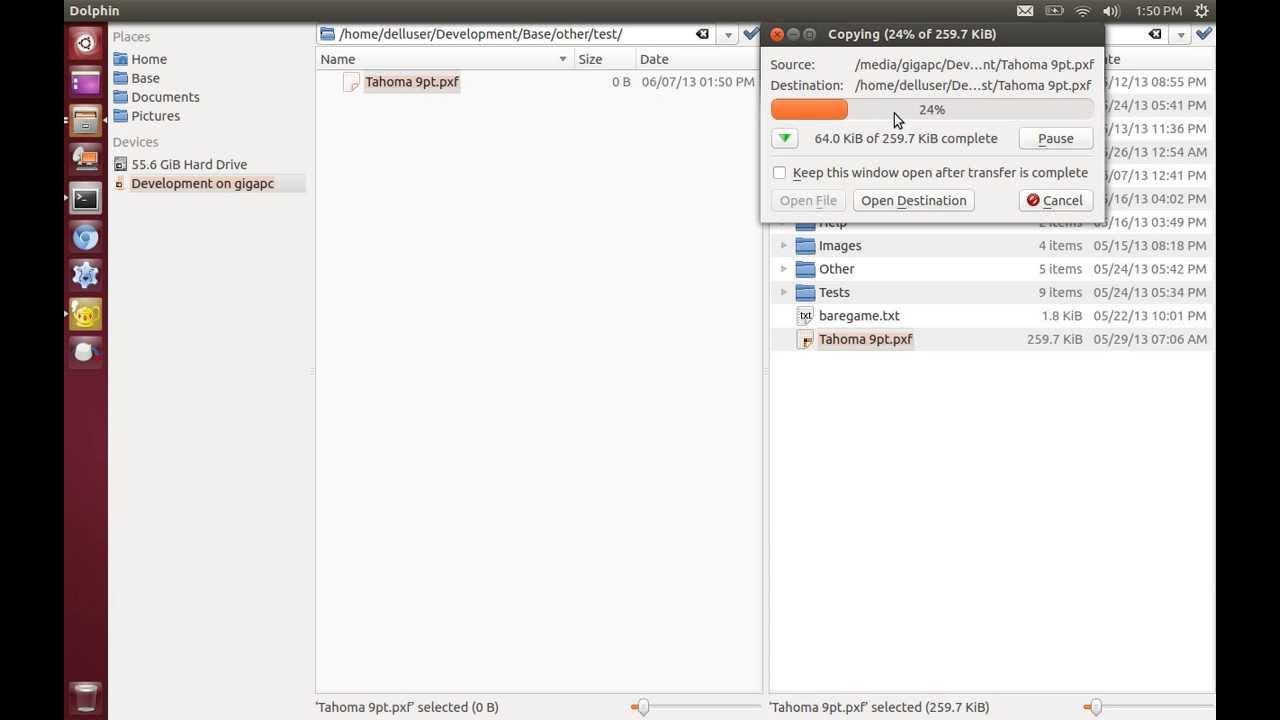The height and width of the screenshot is (720, 1280).
Task: Adjust the left pane's zoom slider
Action: (x=641, y=707)
